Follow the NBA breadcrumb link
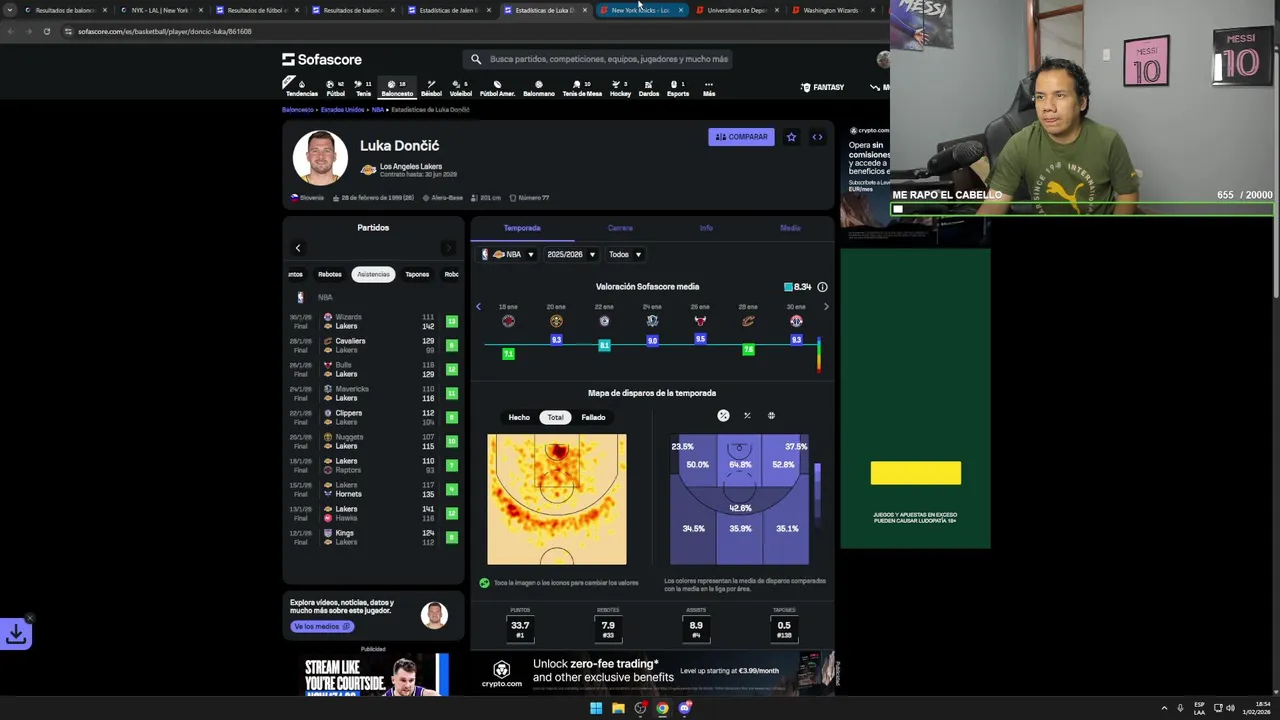Image resolution: width=1280 pixels, height=720 pixels. pyautogui.click(x=378, y=110)
